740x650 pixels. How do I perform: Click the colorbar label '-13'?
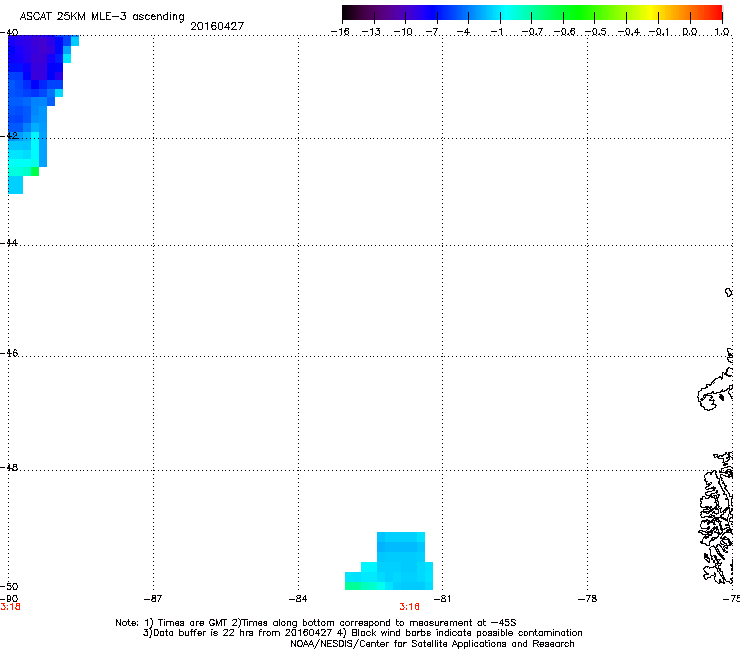371,32
